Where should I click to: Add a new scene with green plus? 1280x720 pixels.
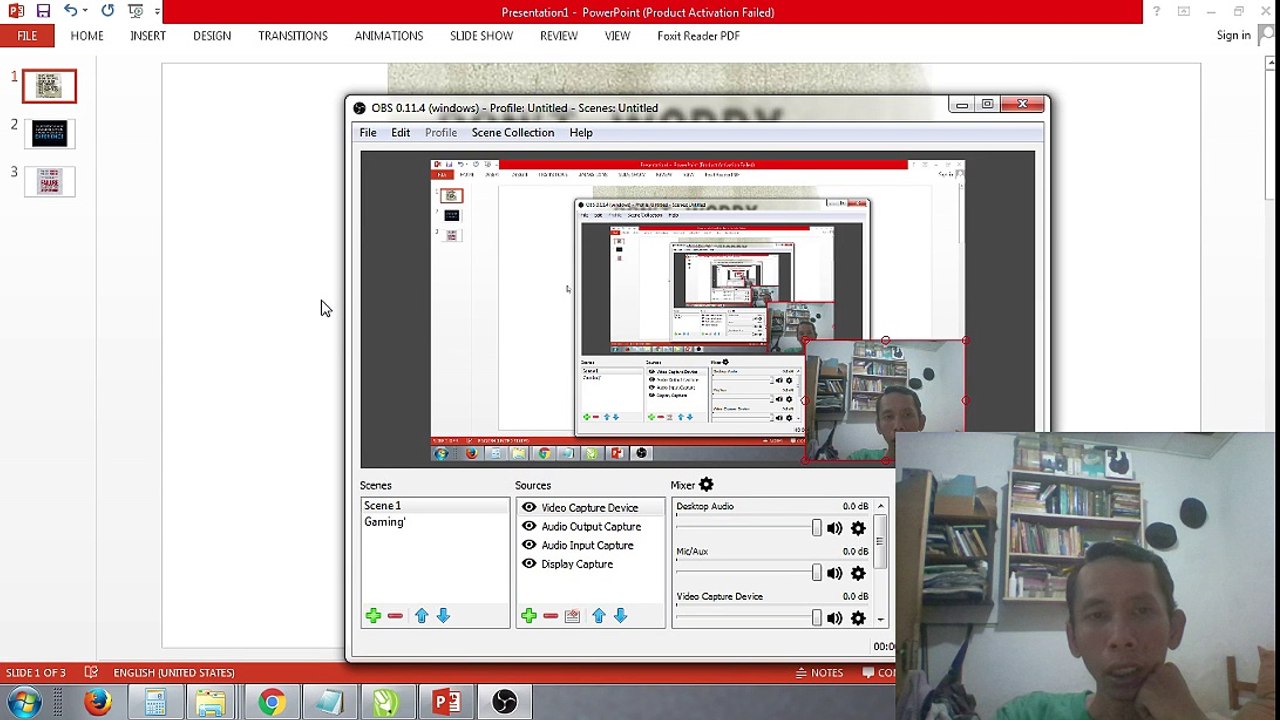(373, 616)
